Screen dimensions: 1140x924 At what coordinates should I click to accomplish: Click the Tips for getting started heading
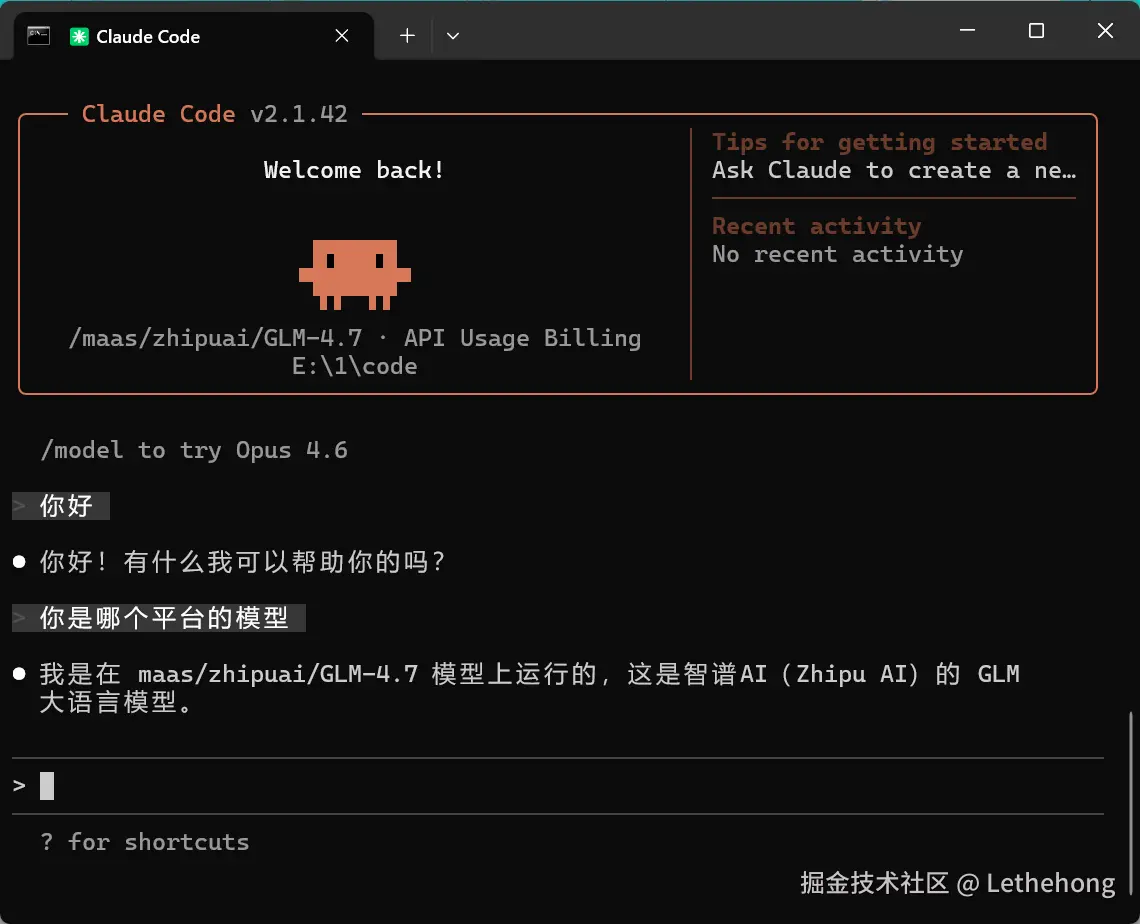click(x=880, y=142)
